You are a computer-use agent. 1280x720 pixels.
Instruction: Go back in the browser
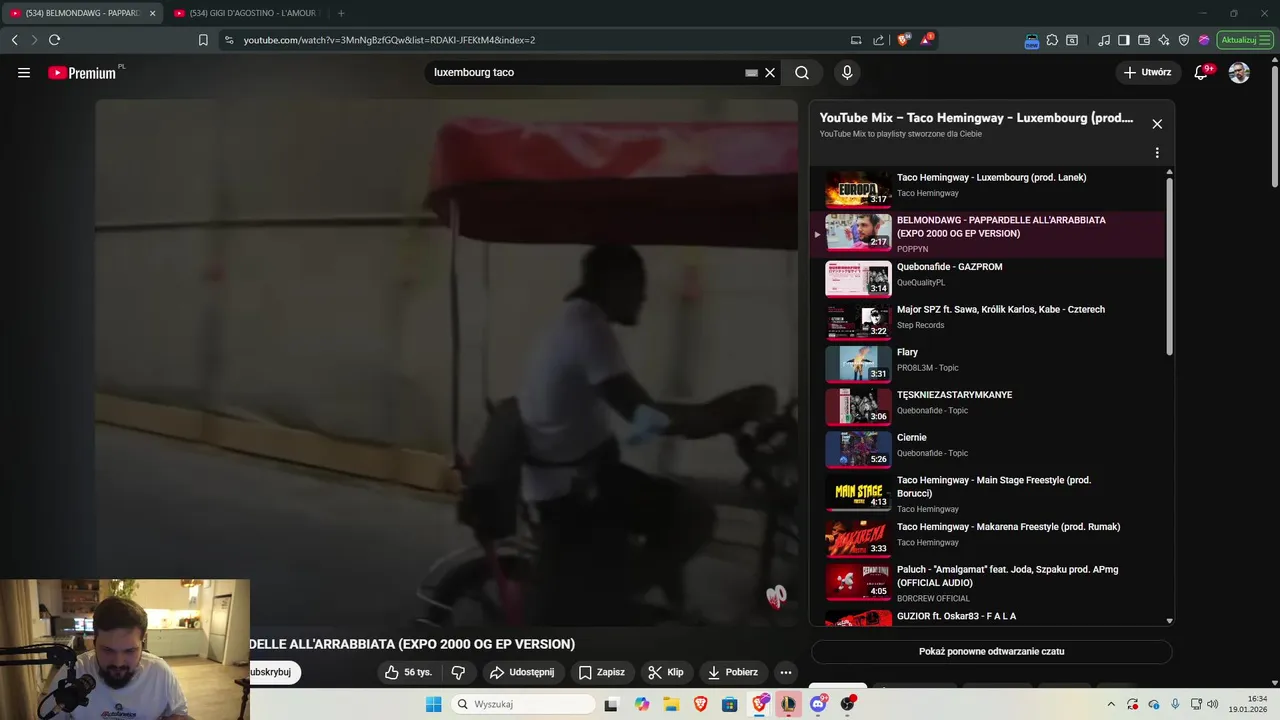pyautogui.click(x=14, y=40)
